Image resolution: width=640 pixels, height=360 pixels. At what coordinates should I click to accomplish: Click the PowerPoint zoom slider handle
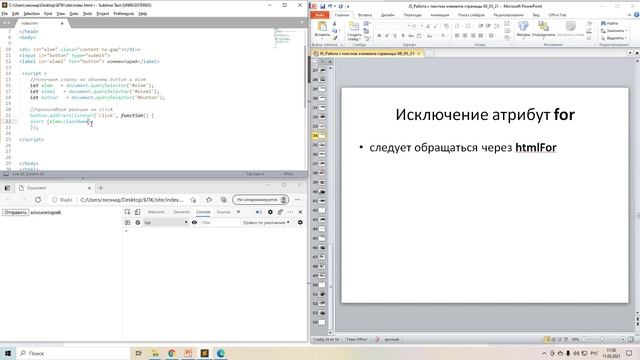(x=602, y=339)
